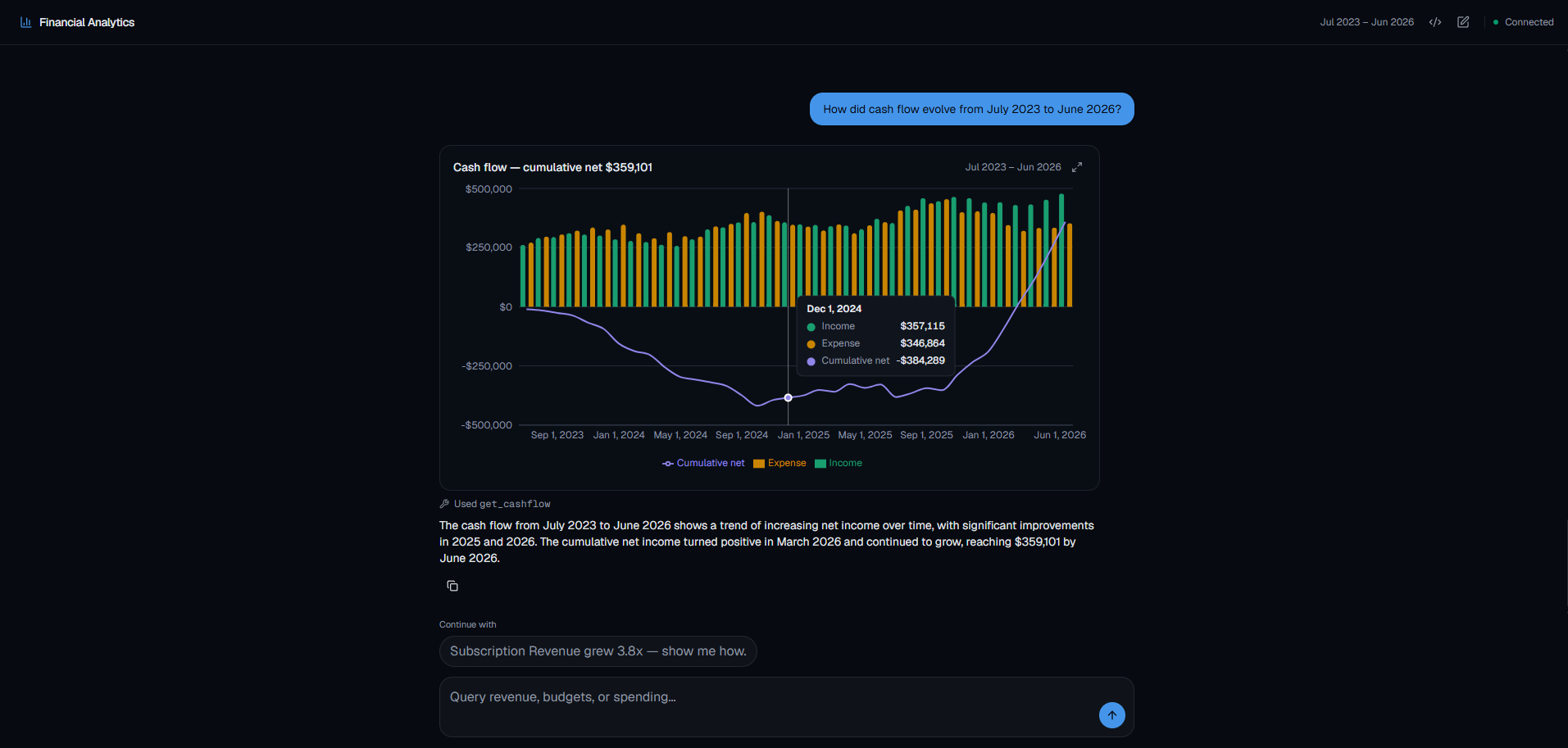Click the Financial Analytics bar chart logo icon
Image resolution: width=1568 pixels, height=748 pixels.
point(25,22)
